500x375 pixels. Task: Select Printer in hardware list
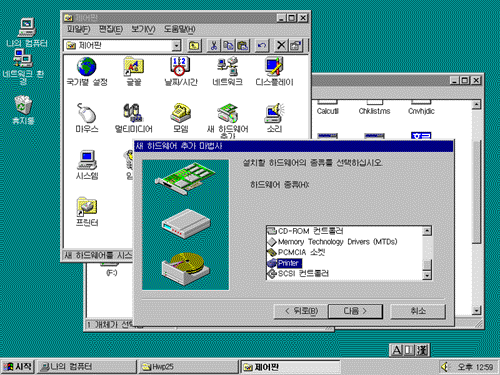pos(285,263)
